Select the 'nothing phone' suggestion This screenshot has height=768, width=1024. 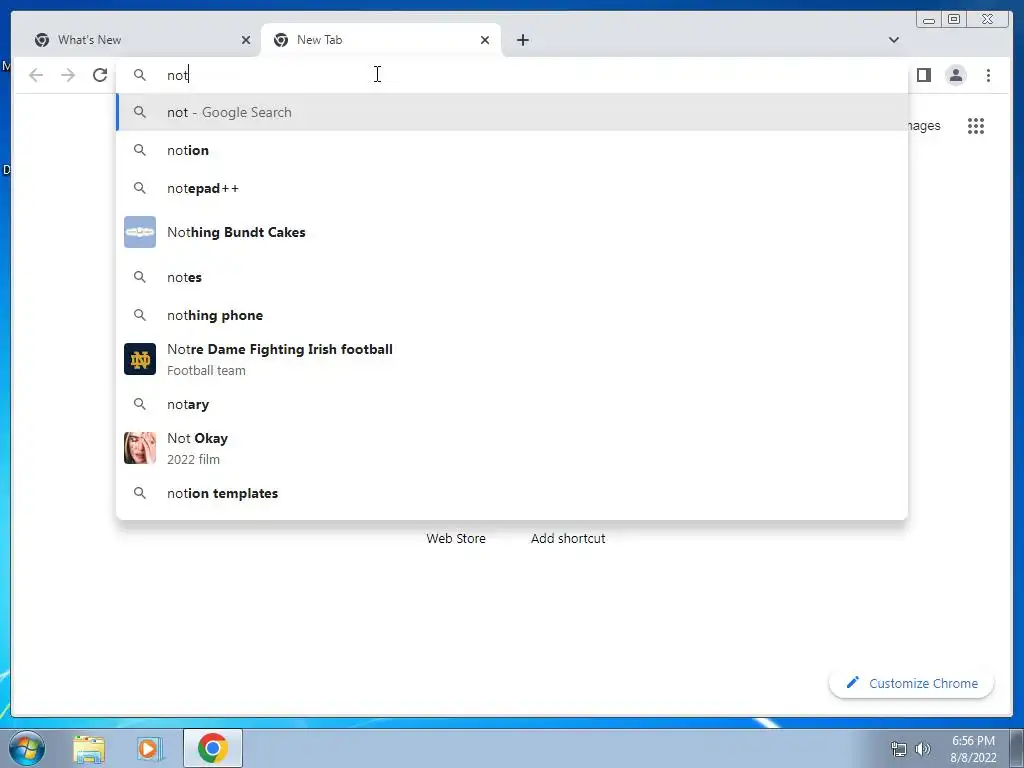pyautogui.click(x=512, y=315)
